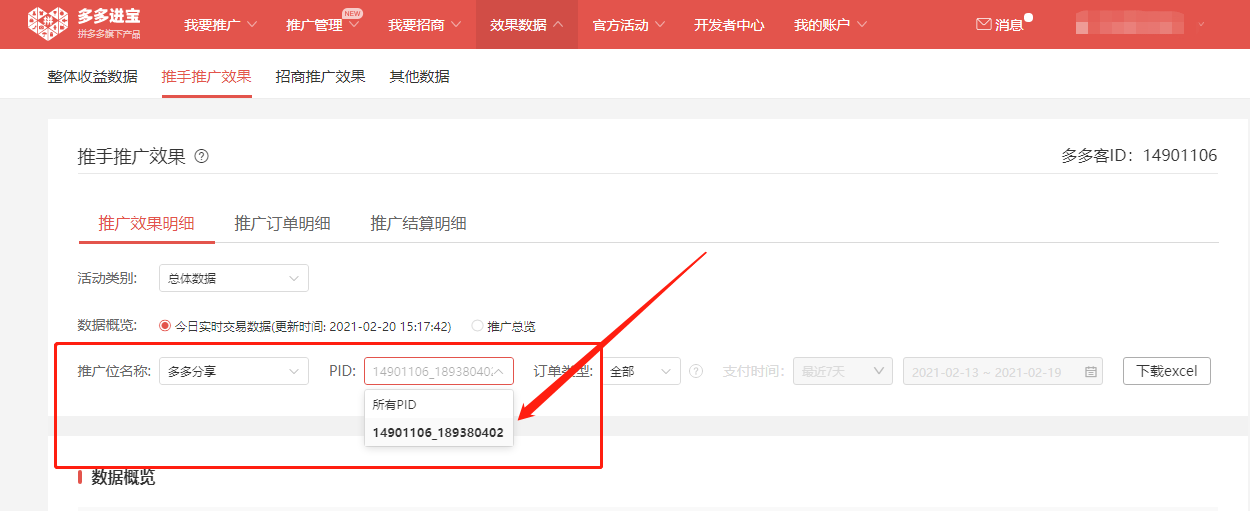The image size is (1250, 511).
Task: Click the 多多进宝 logo icon
Action: click(x=47, y=24)
